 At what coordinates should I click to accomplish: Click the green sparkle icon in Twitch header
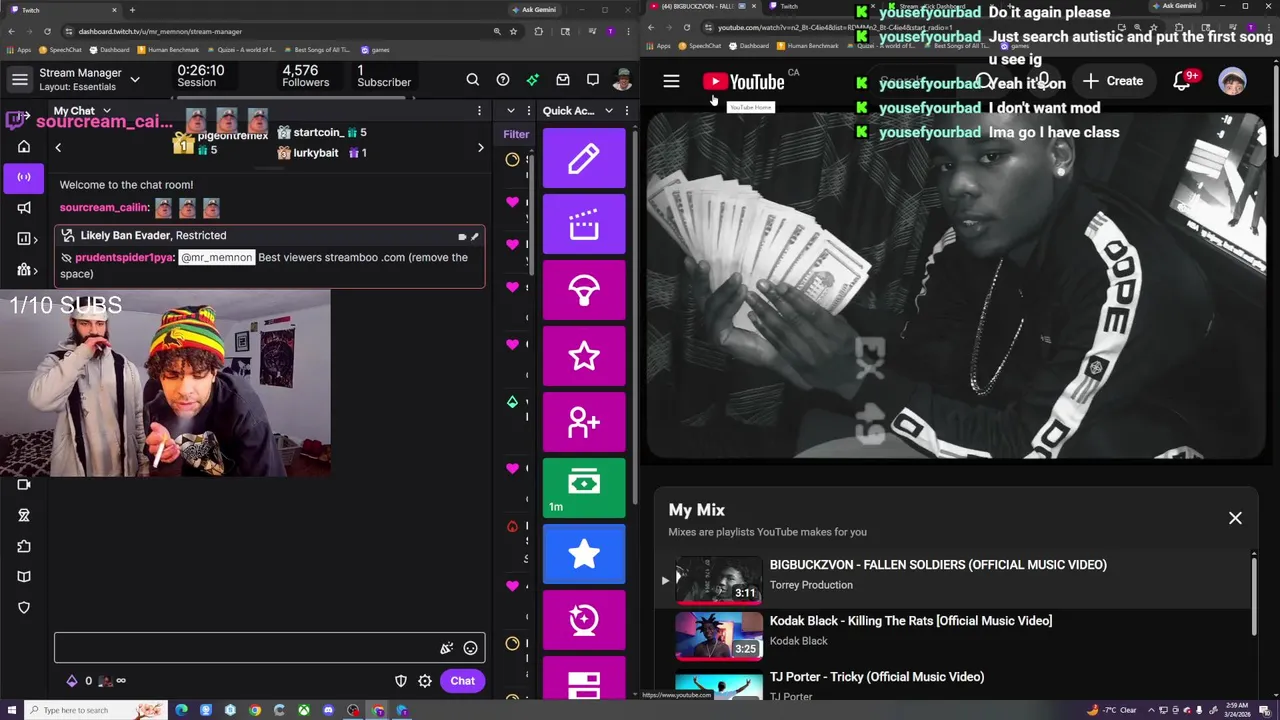[533, 80]
